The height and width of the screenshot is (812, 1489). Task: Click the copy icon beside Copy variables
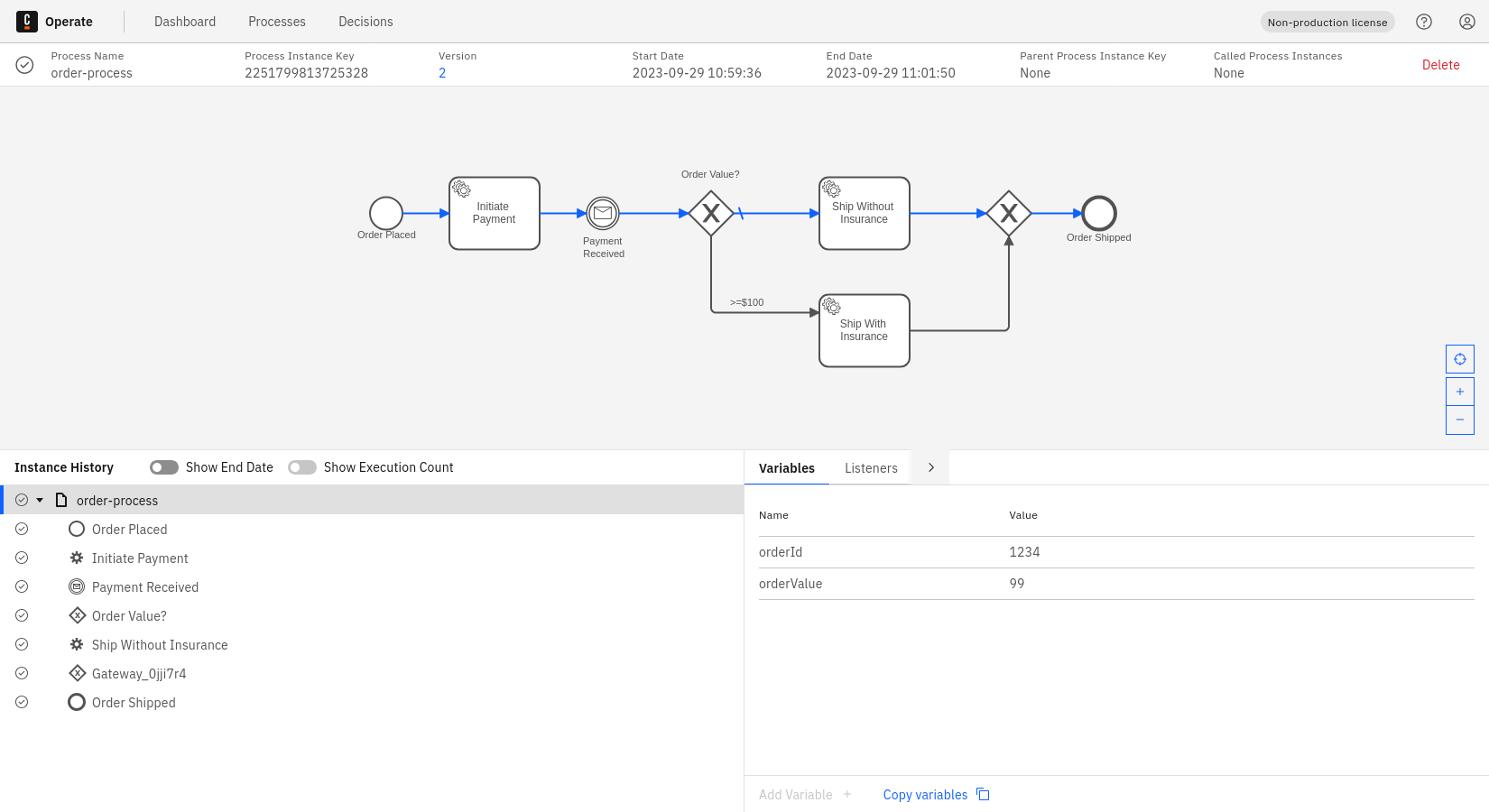click(x=983, y=794)
